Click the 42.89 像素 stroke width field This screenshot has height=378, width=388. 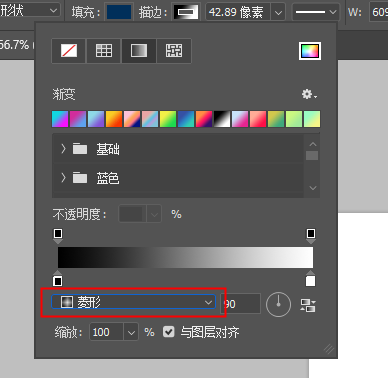(x=238, y=12)
